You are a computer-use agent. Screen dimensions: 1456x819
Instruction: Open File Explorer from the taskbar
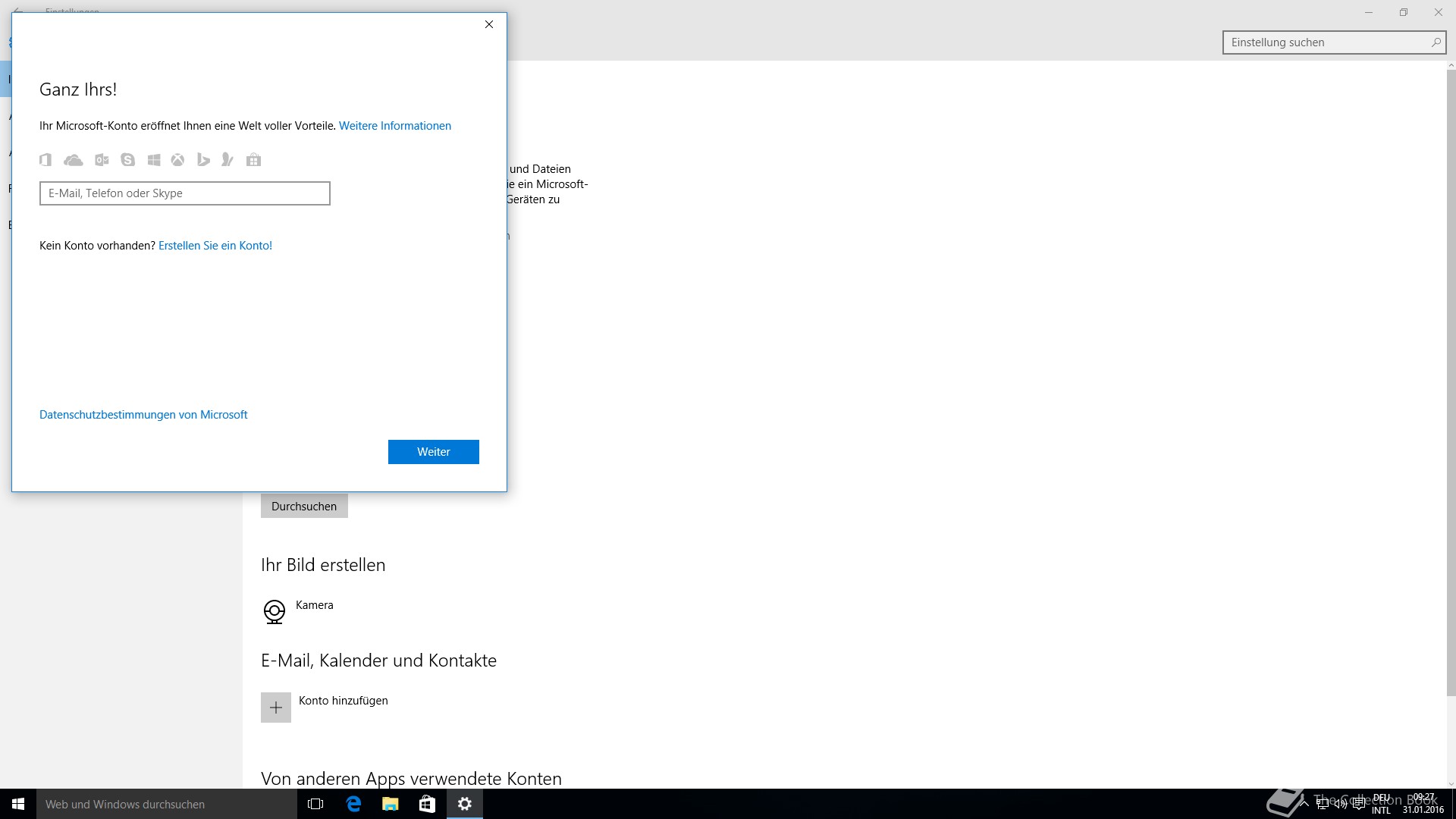pos(391,804)
